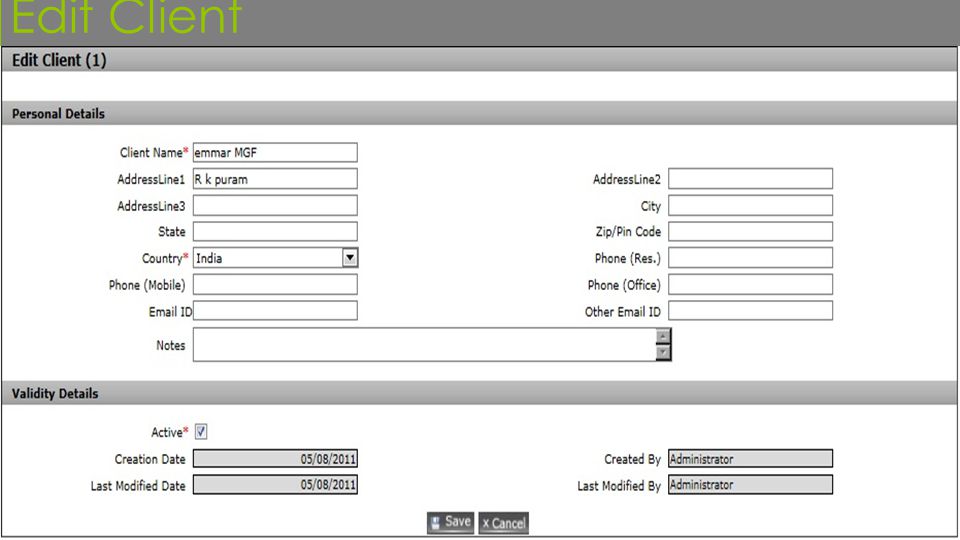This screenshot has width=960, height=540.
Task: Click the Other Email ID input field
Action: tap(750, 311)
